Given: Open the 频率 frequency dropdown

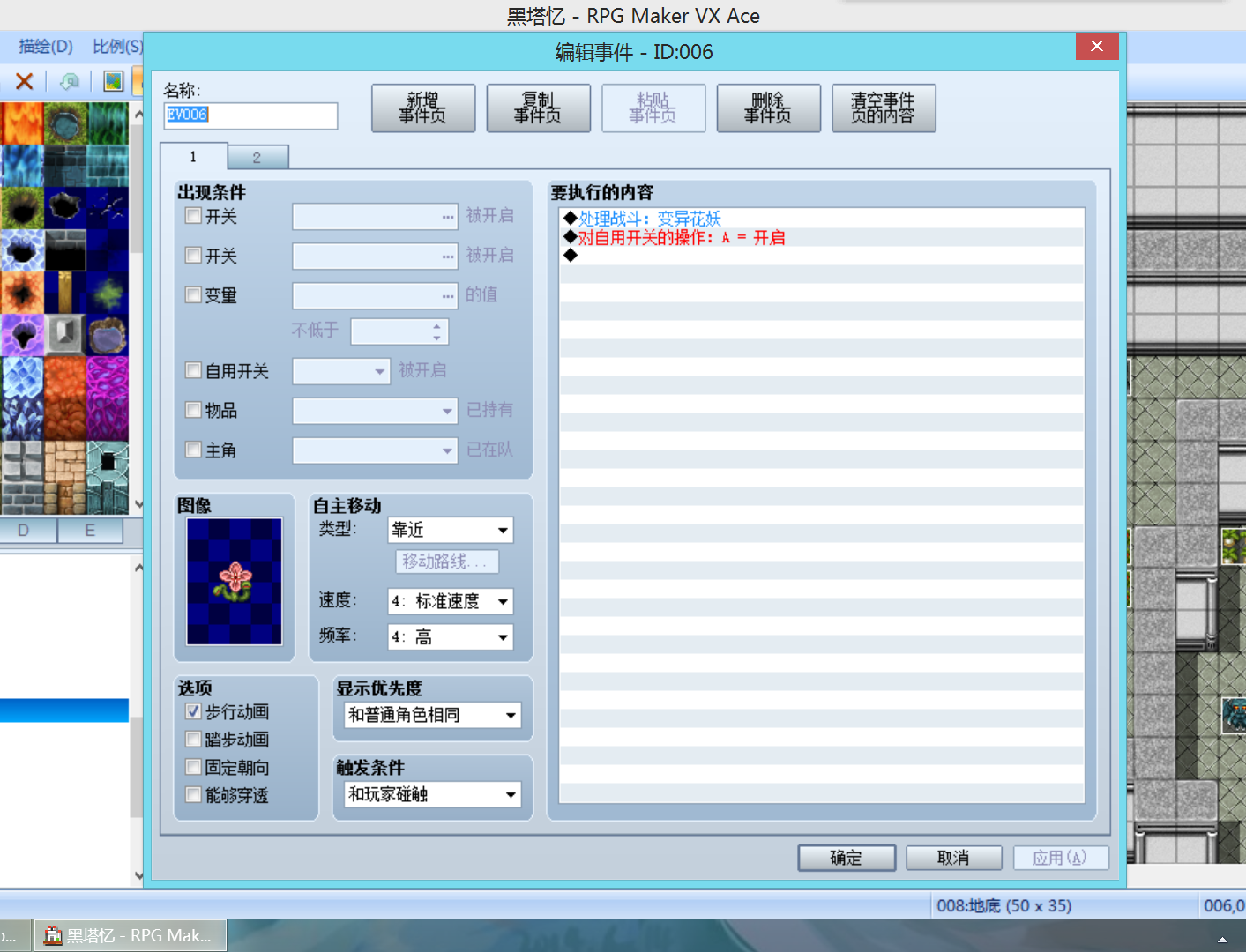Looking at the screenshot, I should point(451,637).
